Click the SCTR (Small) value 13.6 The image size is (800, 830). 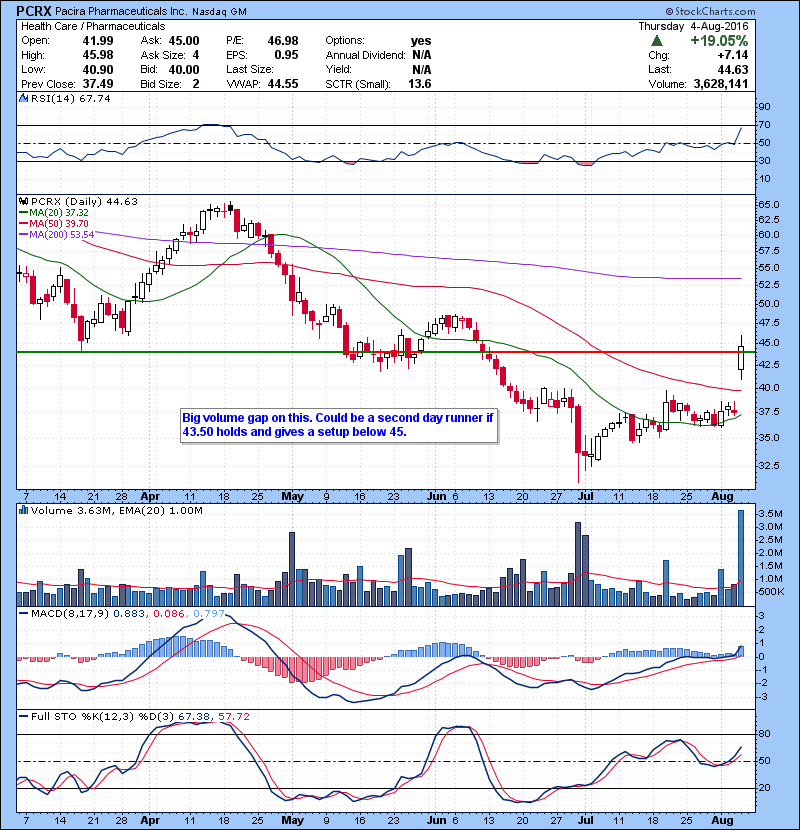[x=420, y=84]
